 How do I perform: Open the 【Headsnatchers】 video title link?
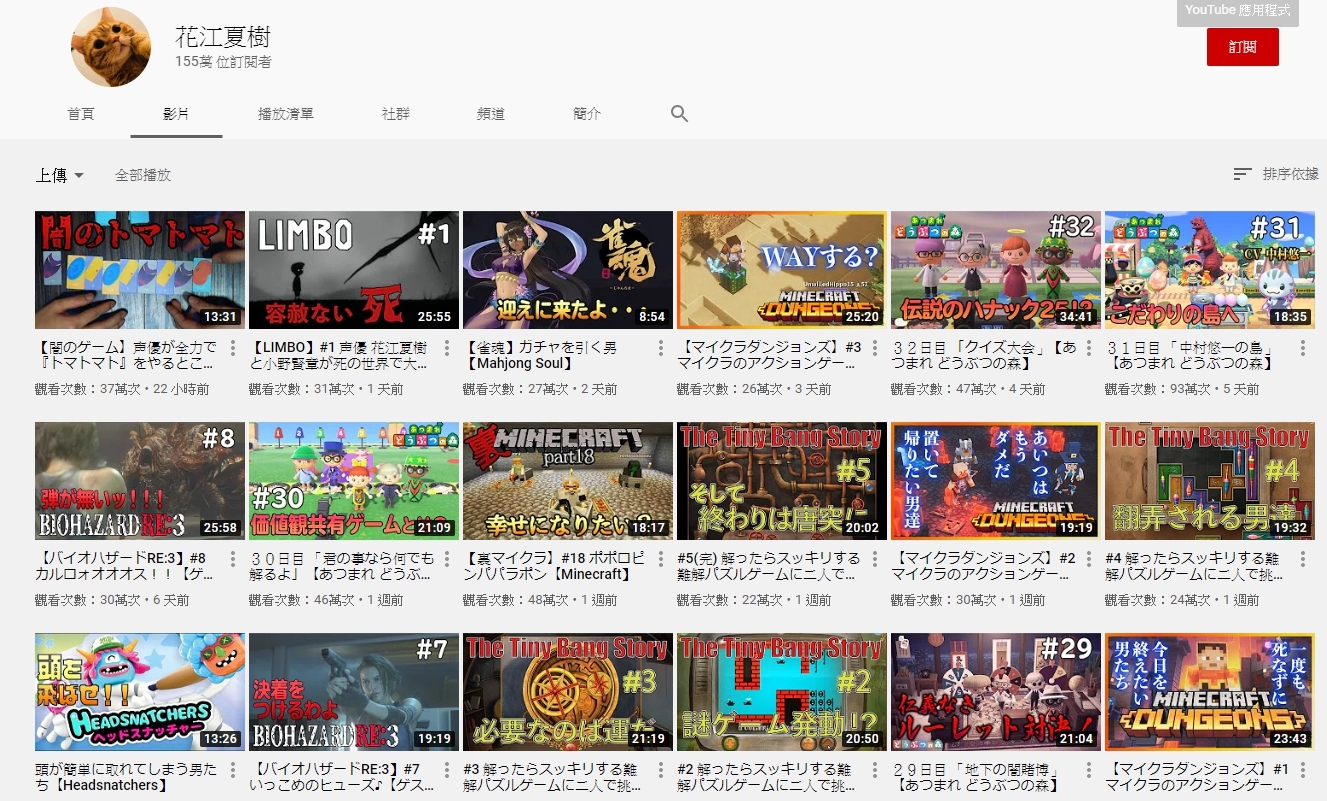click(127, 779)
